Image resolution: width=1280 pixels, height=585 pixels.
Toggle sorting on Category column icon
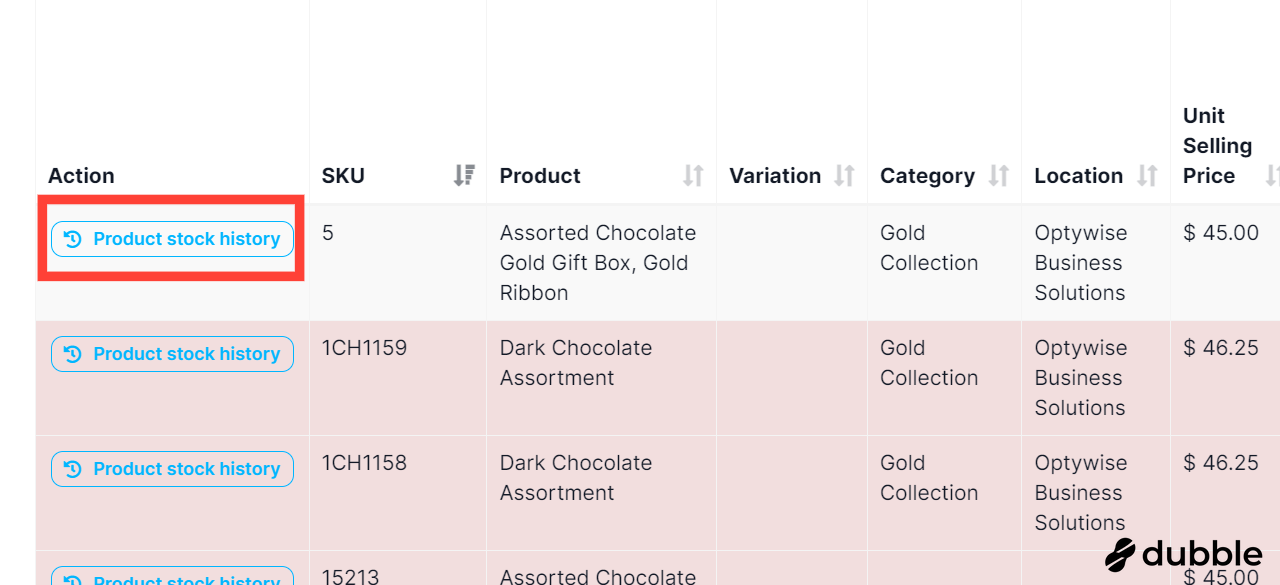998,176
